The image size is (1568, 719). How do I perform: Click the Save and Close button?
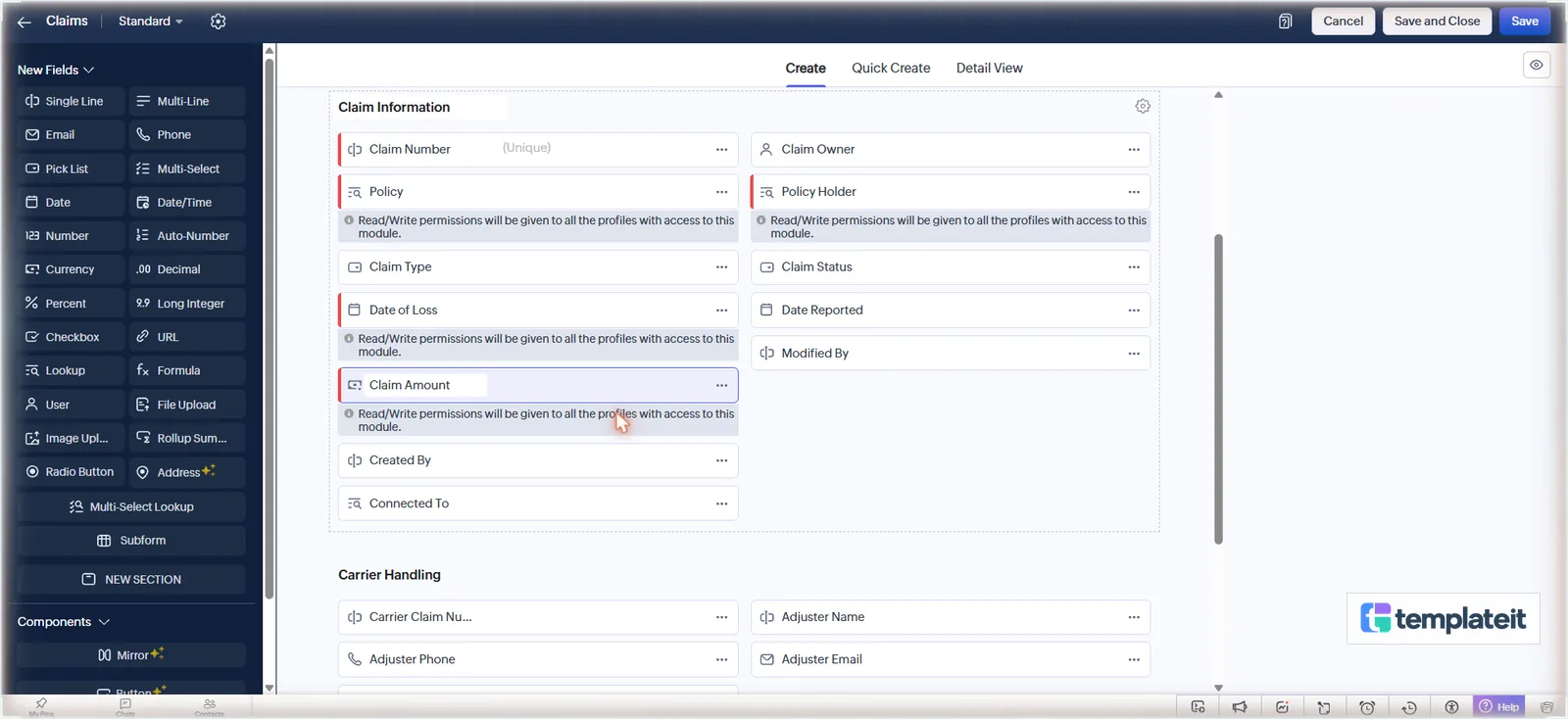(1438, 22)
